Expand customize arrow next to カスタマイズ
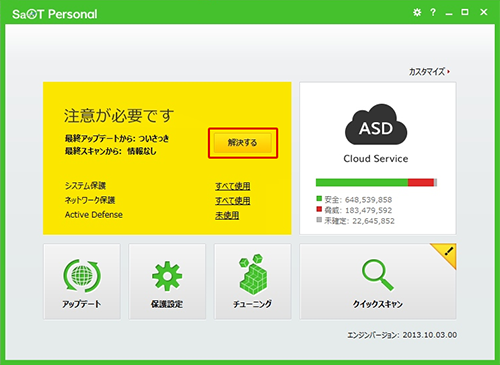 tap(449, 72)
